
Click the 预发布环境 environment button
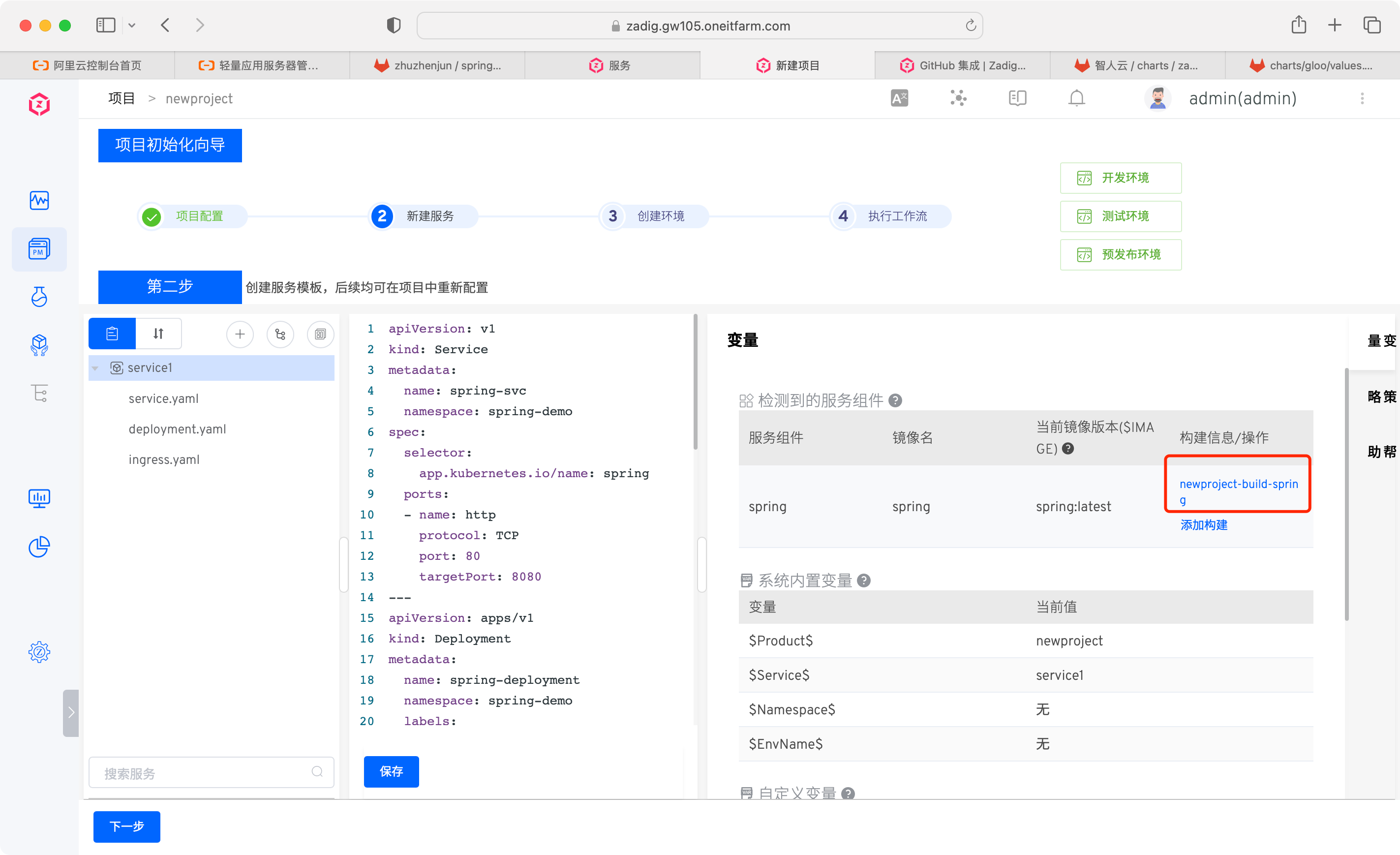[x=1121, y=254]
